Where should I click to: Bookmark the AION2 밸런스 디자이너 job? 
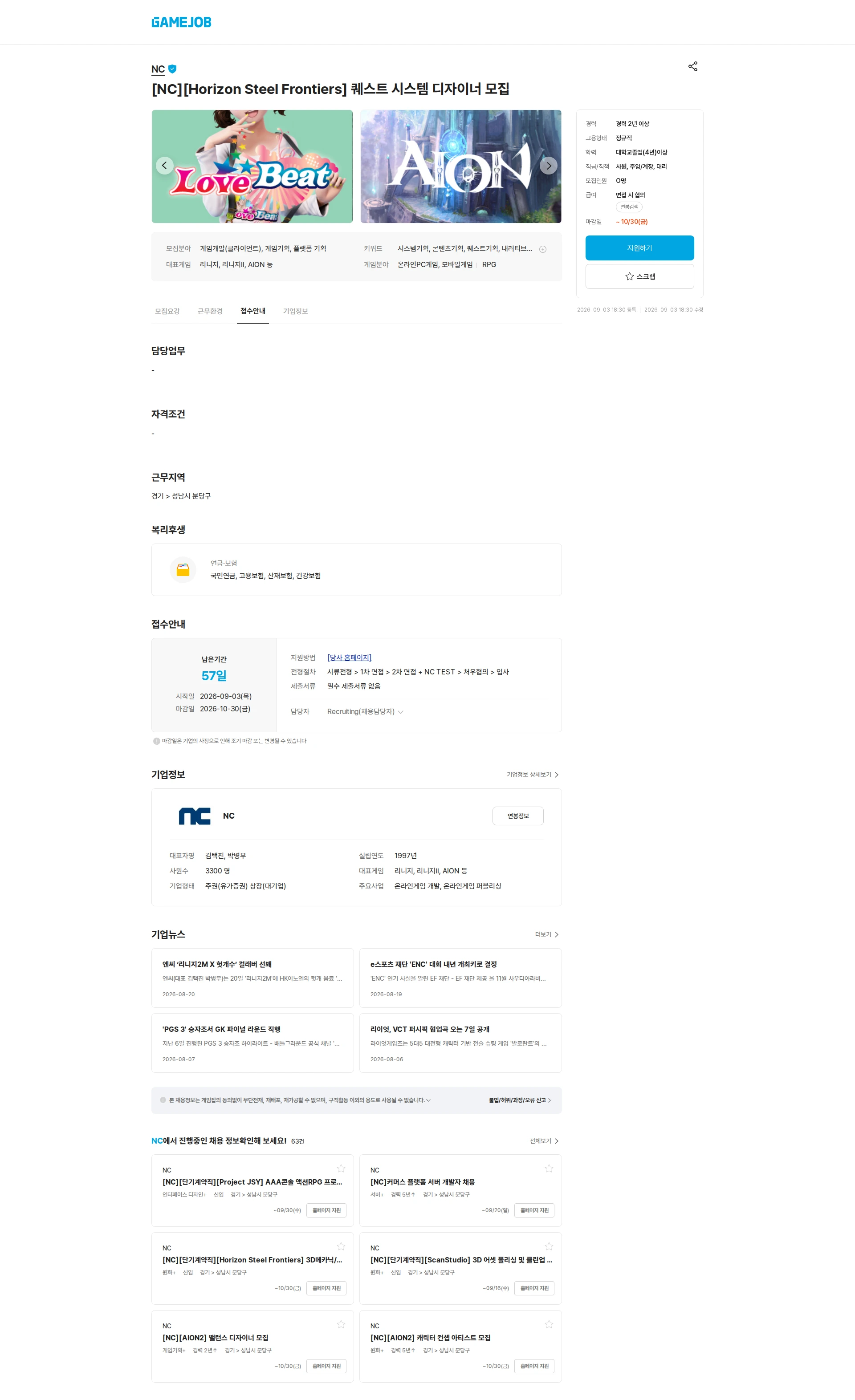point(341,1324)
